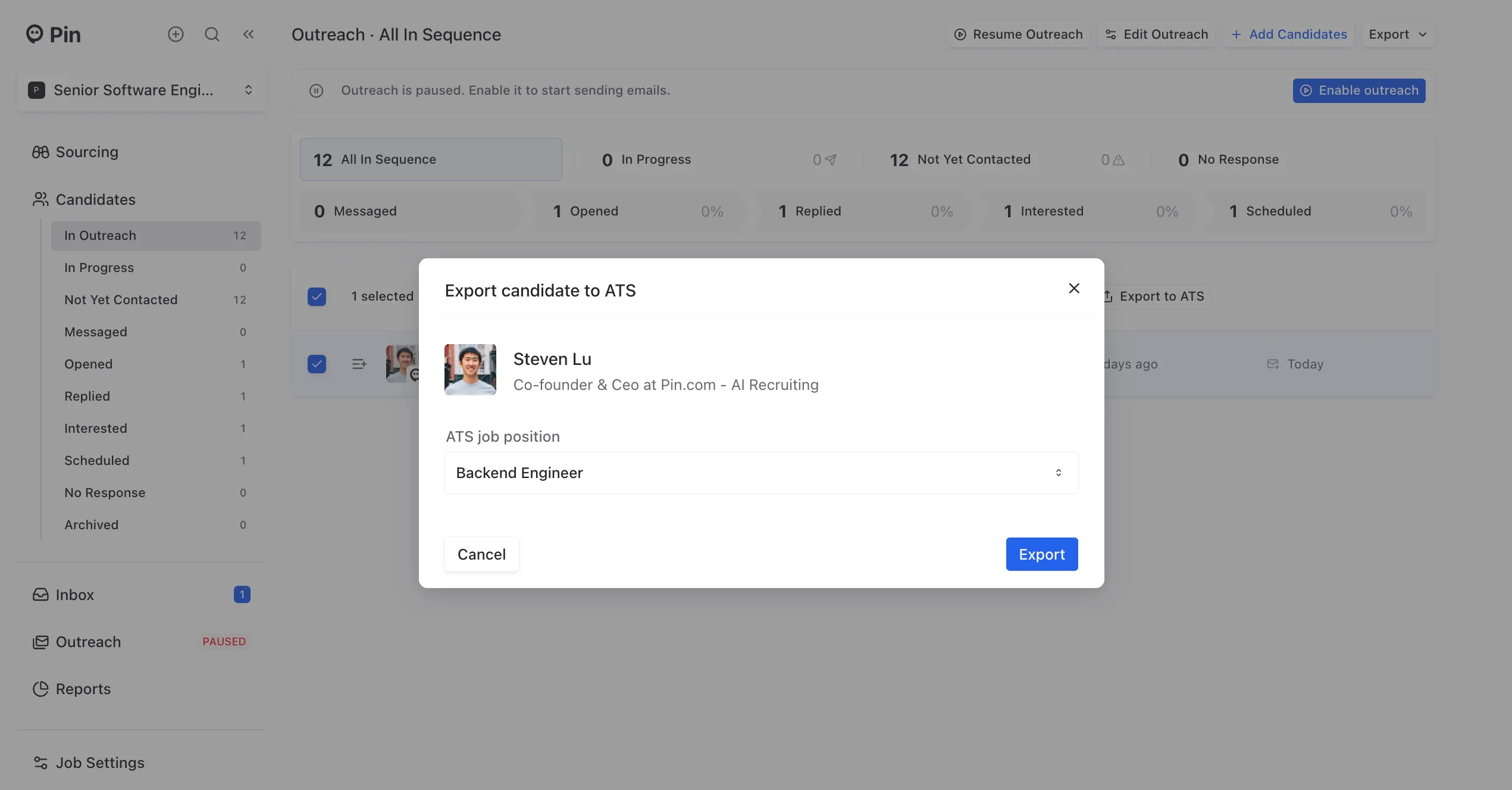Open the Export dropdown in header
Image resolution: width=1512 pixels, height=790 pixels.
(1398, 35)
